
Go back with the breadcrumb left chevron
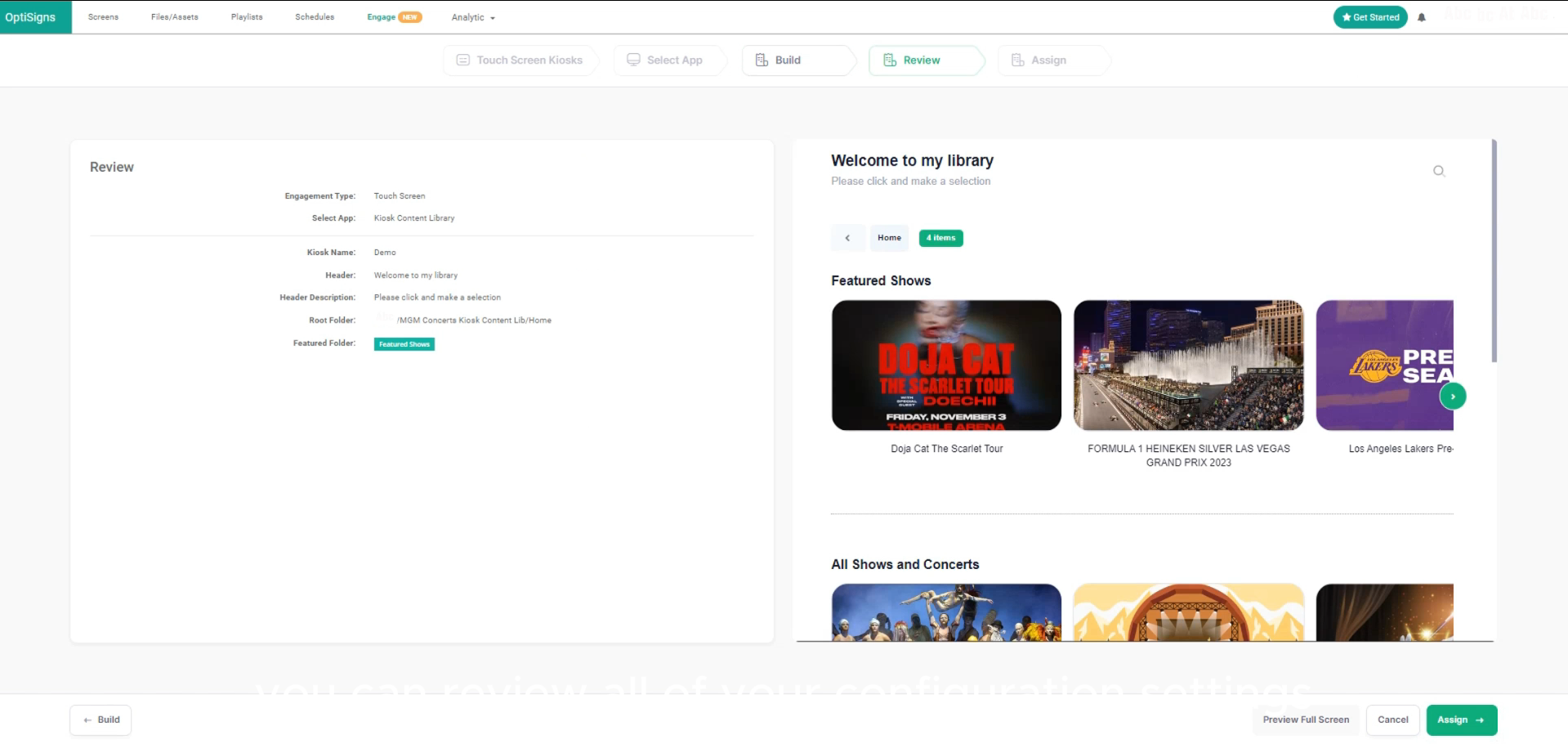(847, 238)
